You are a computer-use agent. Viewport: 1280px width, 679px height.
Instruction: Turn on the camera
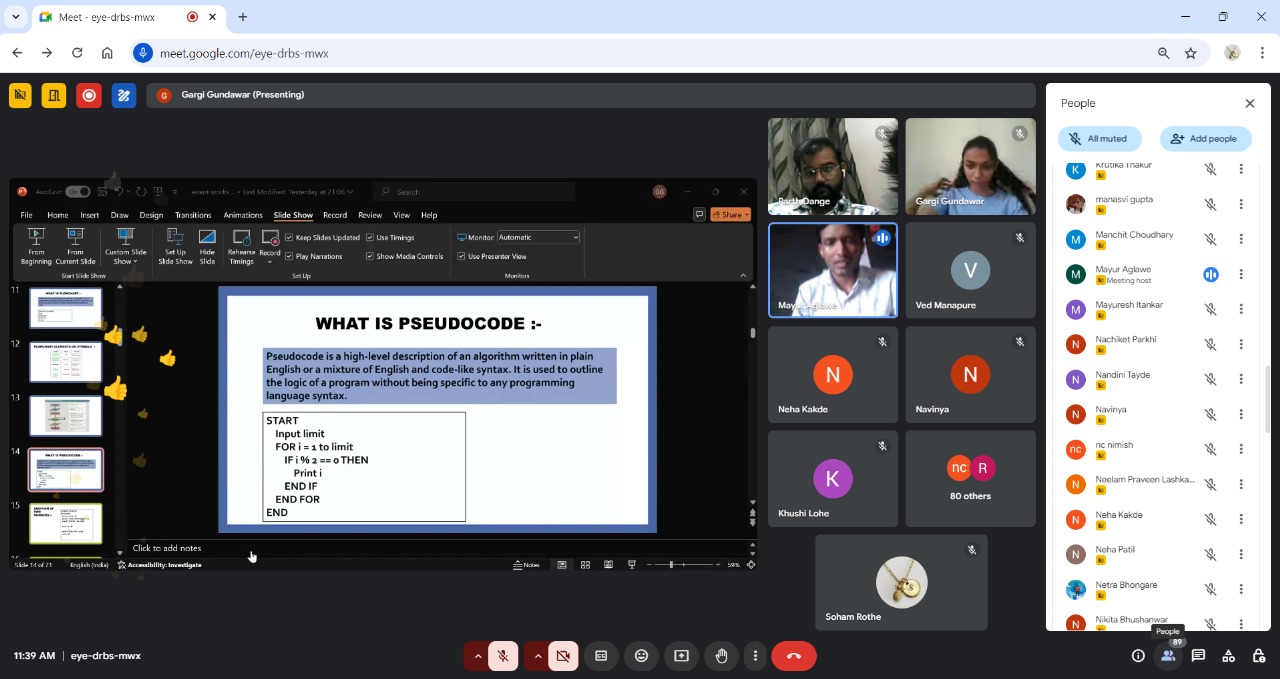(x=563, y=656)
